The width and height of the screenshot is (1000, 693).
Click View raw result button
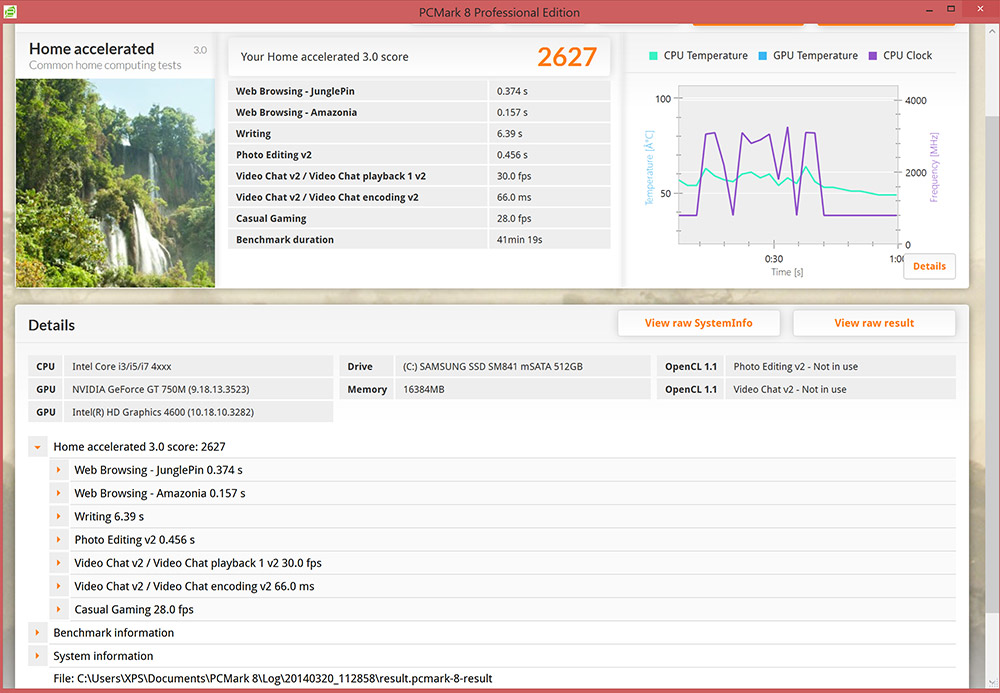click(x=874, y=323)
